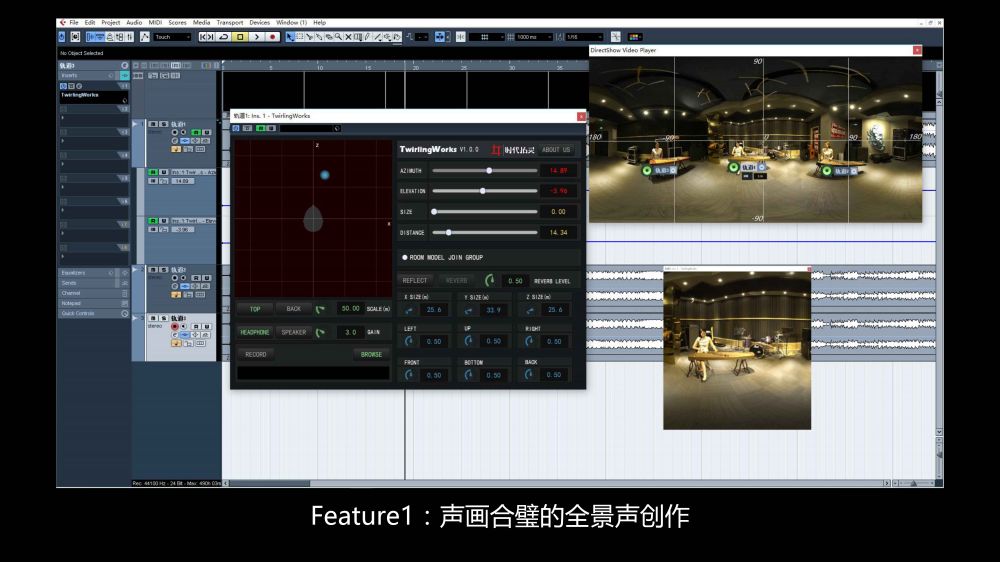Click the Stop button in transport controls

point(240,37)
